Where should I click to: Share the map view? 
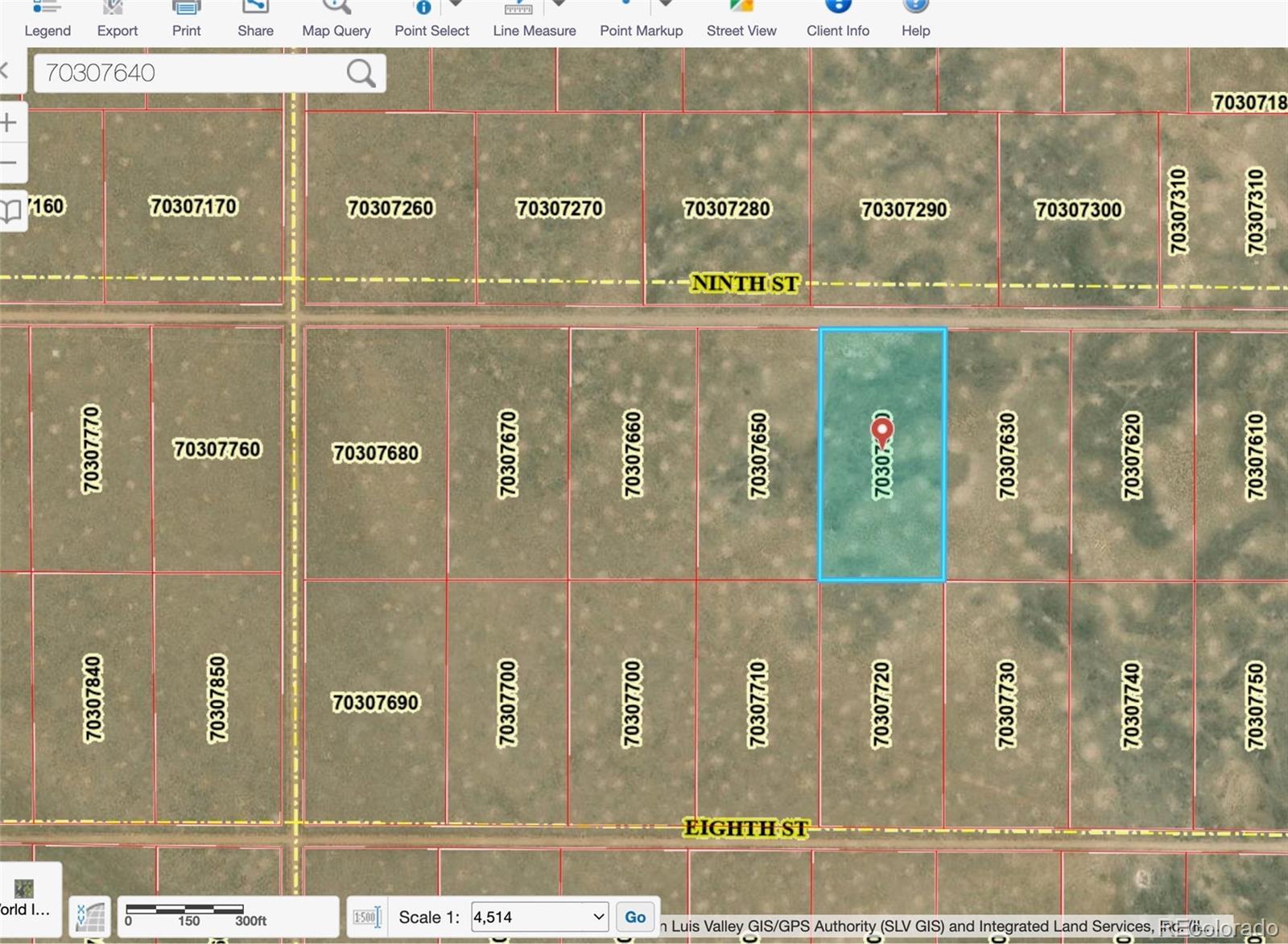pyautogui.click(x=255, y=20)
